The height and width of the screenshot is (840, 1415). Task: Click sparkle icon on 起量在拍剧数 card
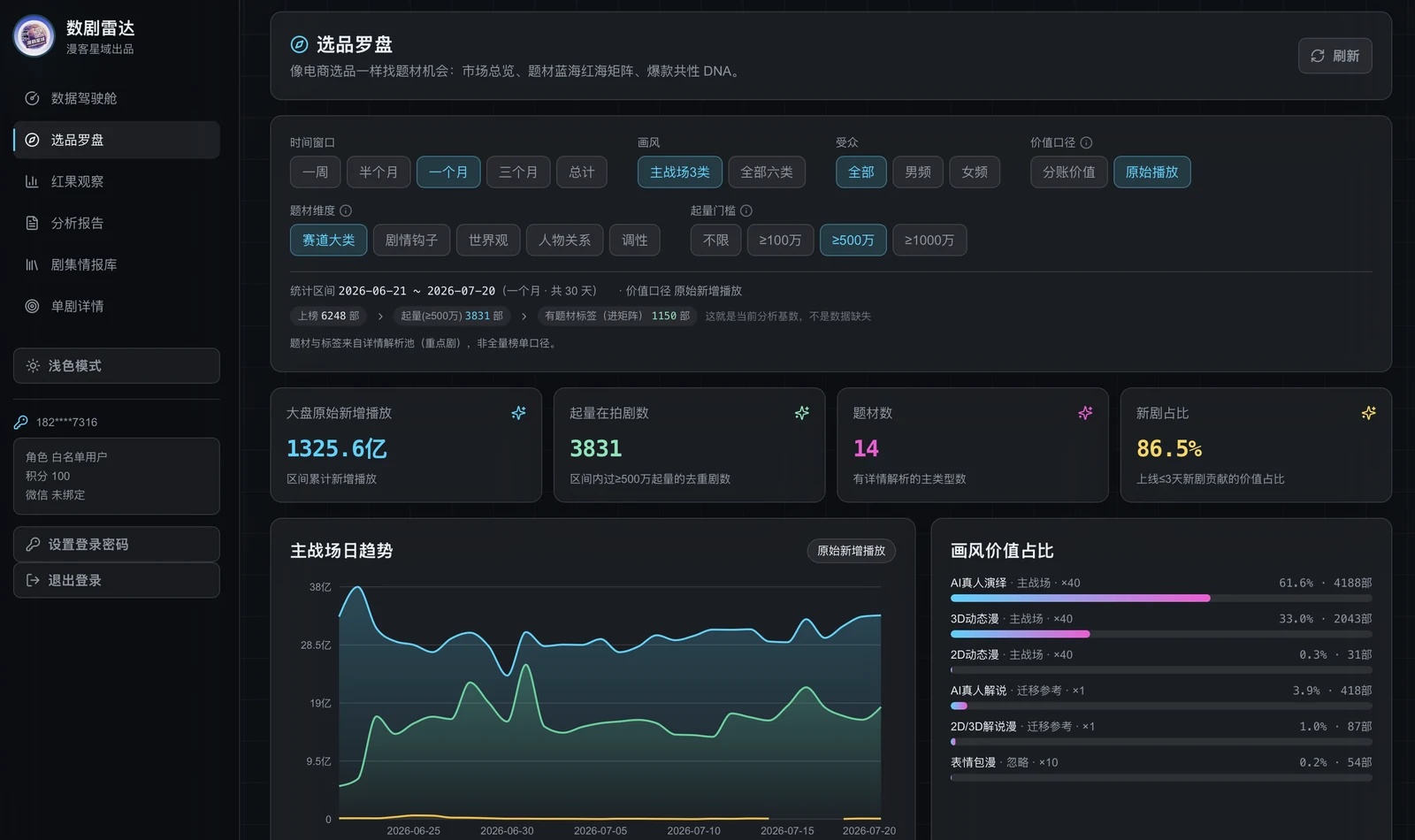pyautogui.click(x=802, y=413)
